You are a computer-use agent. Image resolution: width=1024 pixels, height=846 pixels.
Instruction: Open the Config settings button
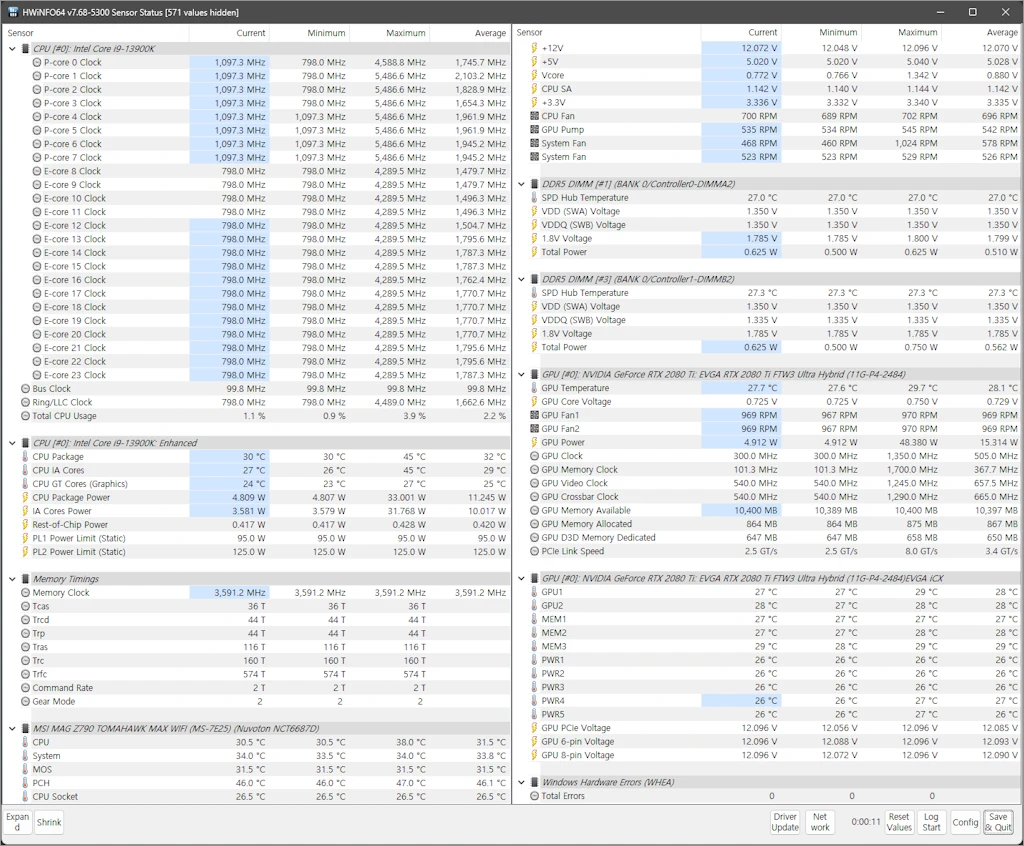point(965,822)
